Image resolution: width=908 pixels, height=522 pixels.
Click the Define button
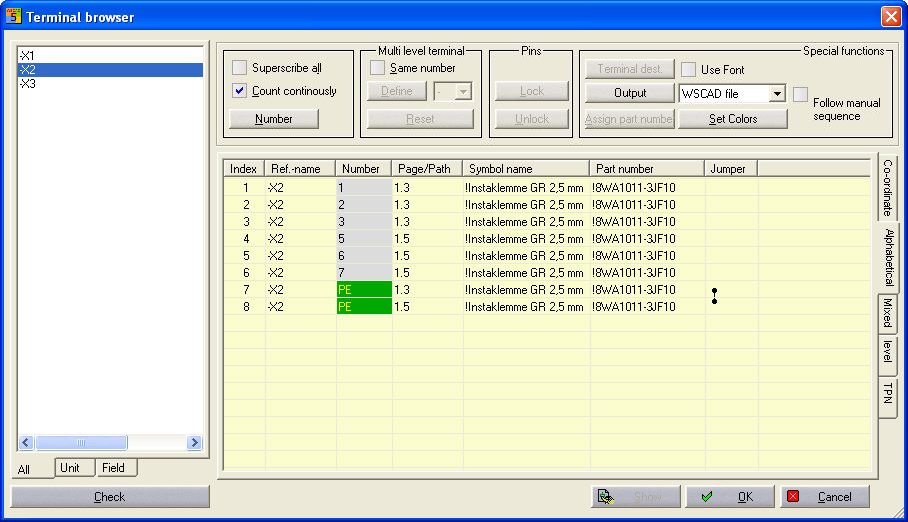point(397,91)
